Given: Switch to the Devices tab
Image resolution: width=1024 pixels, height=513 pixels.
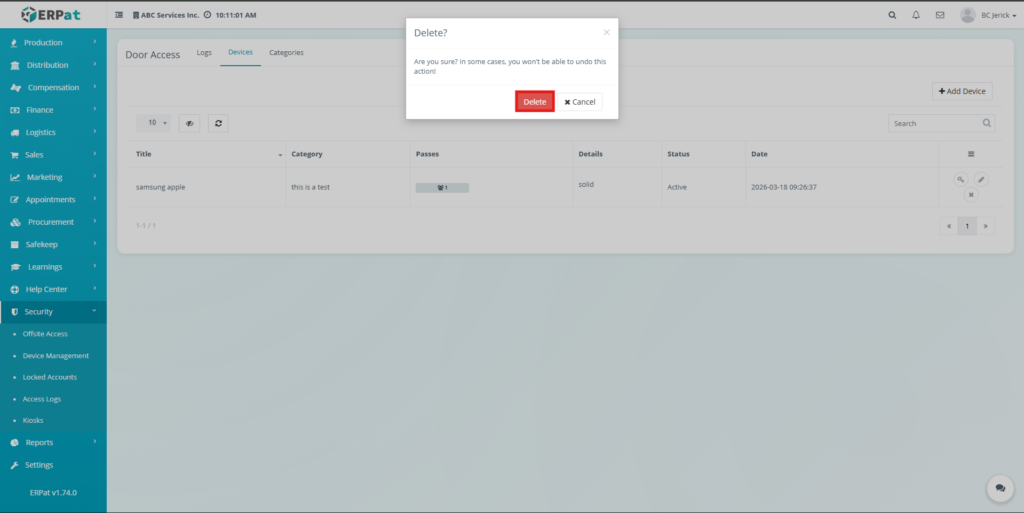Looking at the screenshot, I should (x=240, y=52).
